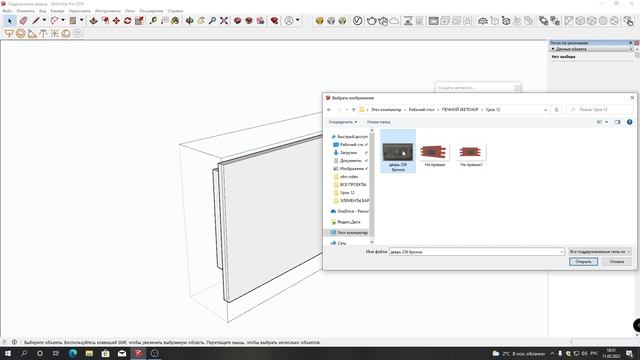This screenshot has height=360, width=640.
Task: Activate the Move tool with red arrows
Action: pos(116,20)
